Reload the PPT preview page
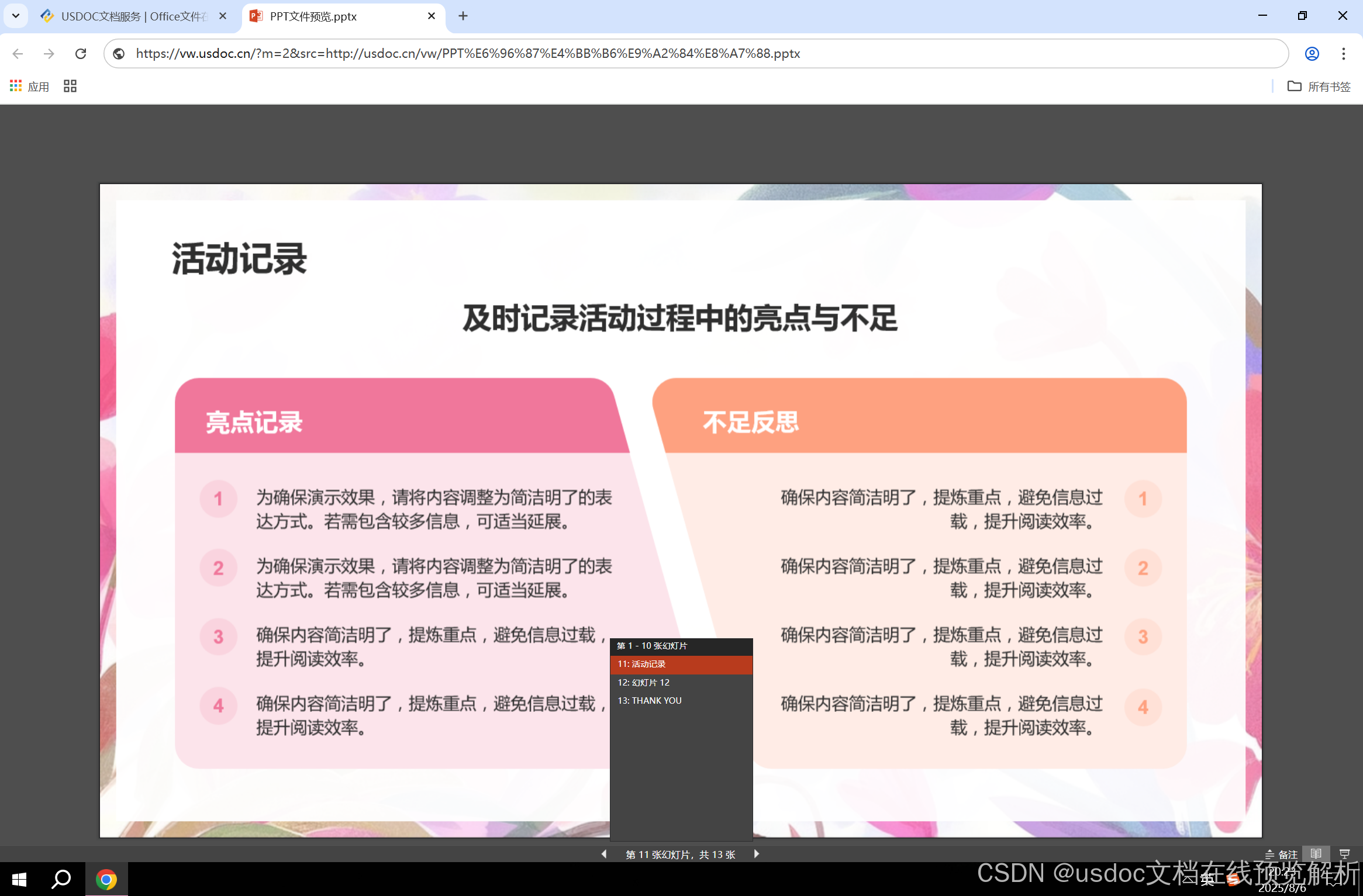The image size is (1363, 896). coord(81,53)
